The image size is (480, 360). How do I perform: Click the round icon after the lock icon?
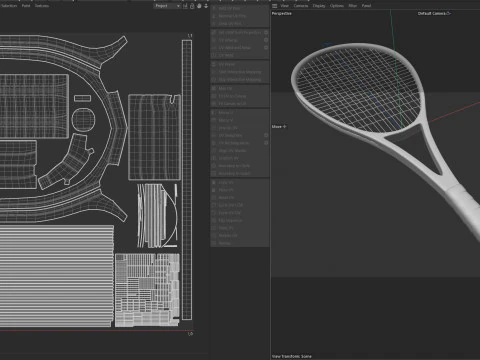(x=199, y=6)
